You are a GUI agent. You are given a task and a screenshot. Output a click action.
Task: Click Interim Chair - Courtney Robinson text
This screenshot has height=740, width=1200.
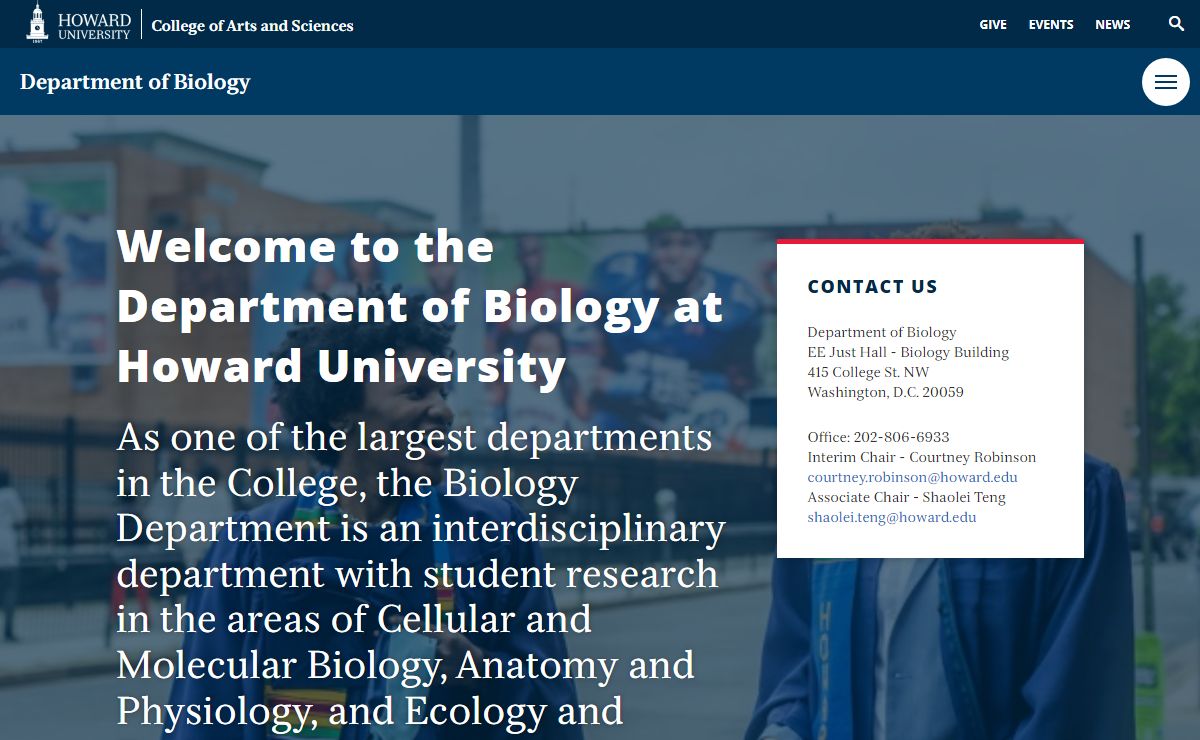921,457
